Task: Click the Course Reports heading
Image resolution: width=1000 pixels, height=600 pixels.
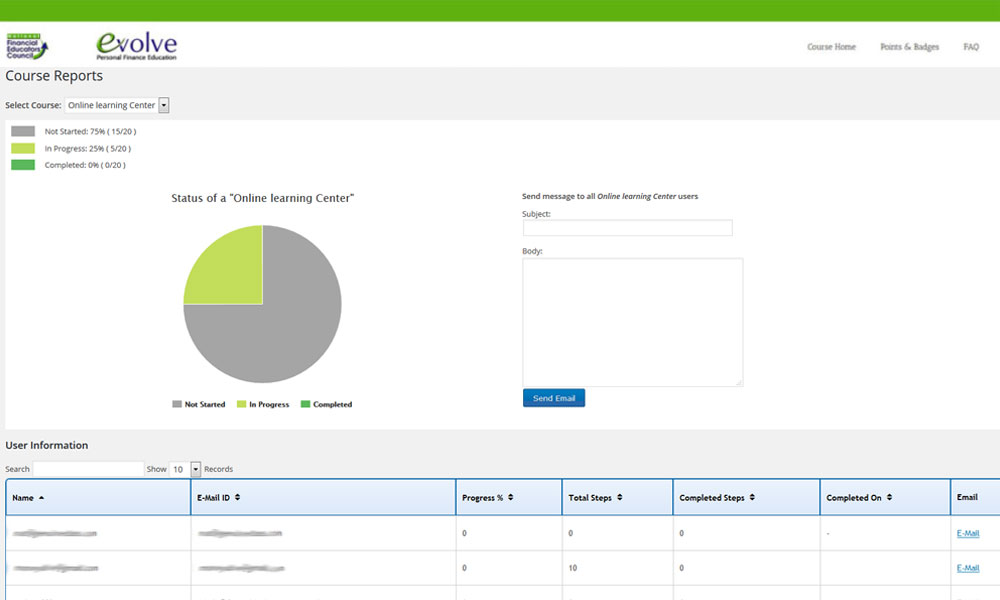Action: coord(54,76)
